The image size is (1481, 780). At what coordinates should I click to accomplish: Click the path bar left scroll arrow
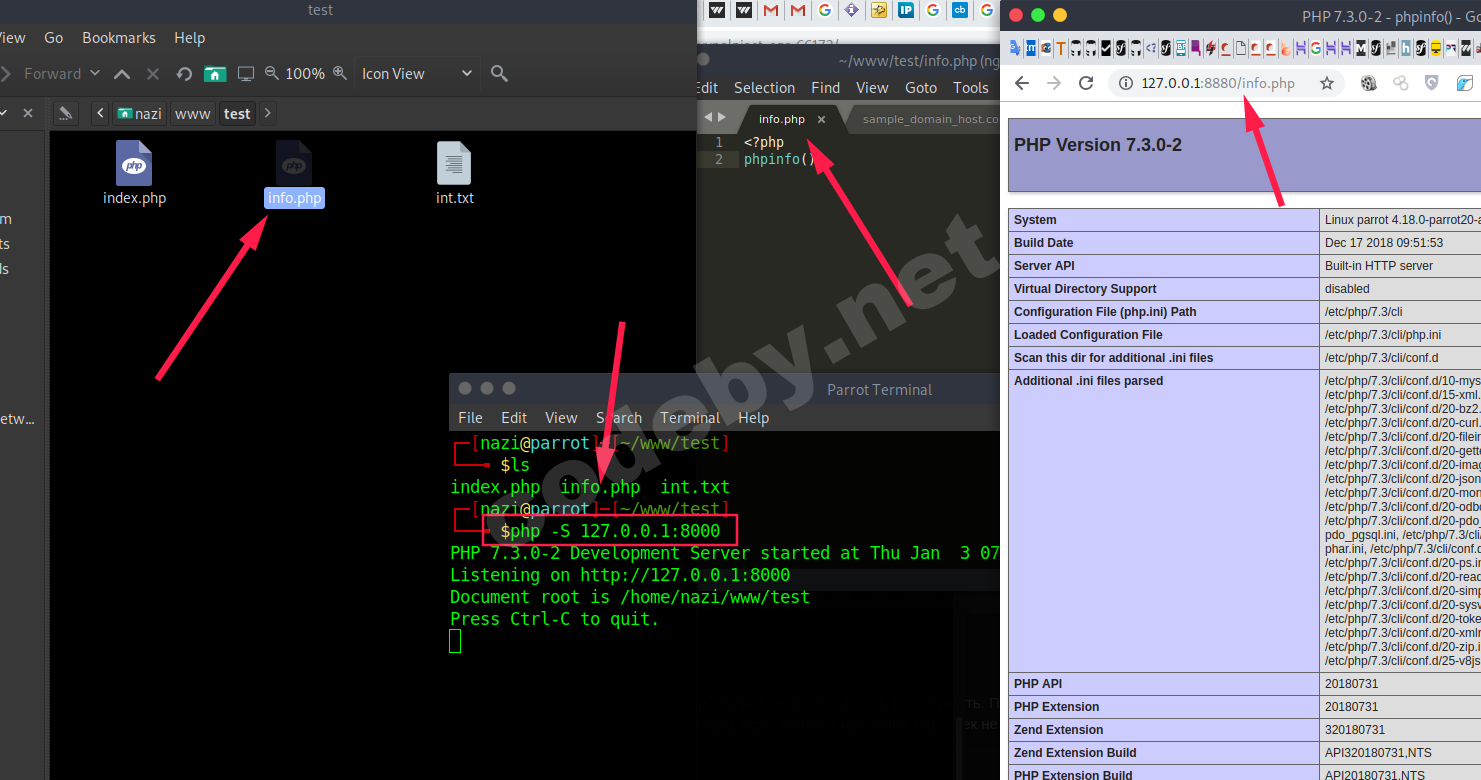click(100, 113)
